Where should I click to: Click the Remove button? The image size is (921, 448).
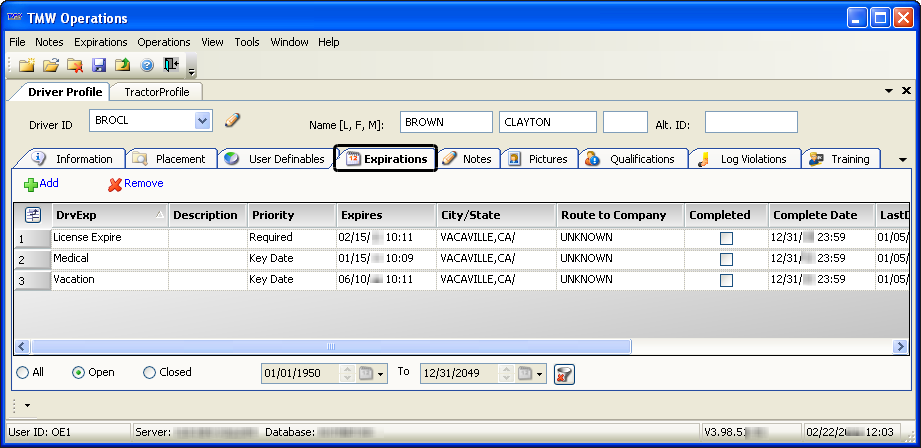135,184
